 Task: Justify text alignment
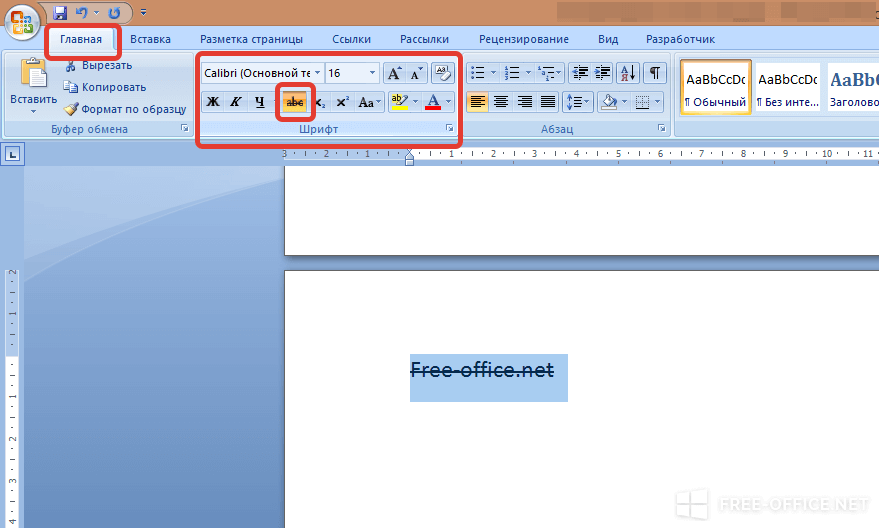click(x=548, y=102)
